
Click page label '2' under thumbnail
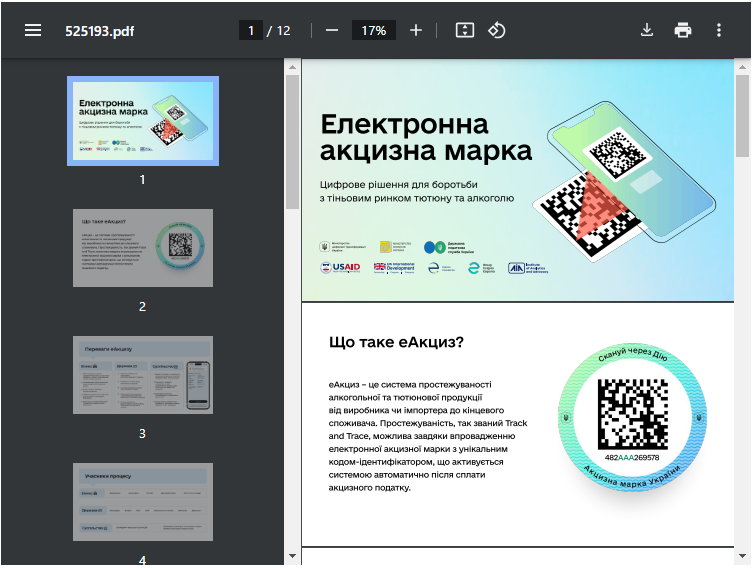(x=143, y=307)
